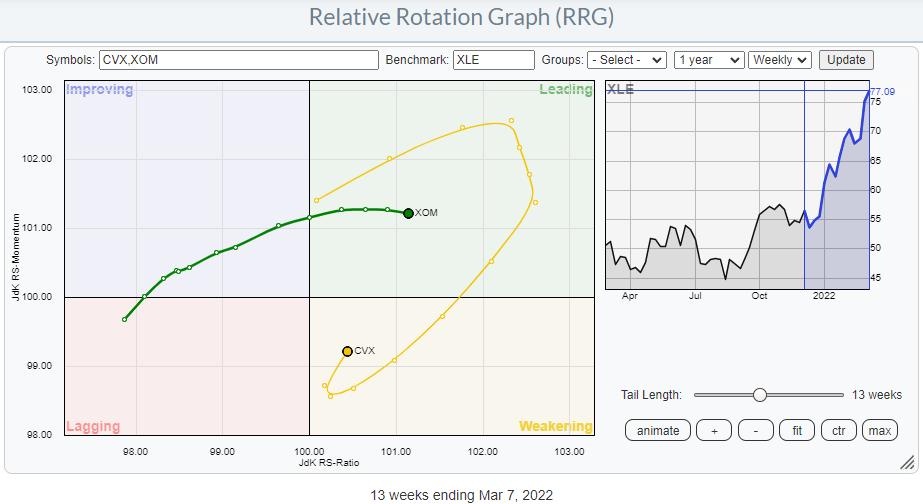The height and width of the screenshot is (504, 923).
Task: Fit the chart using the fit button
Action: coord(797,431)
